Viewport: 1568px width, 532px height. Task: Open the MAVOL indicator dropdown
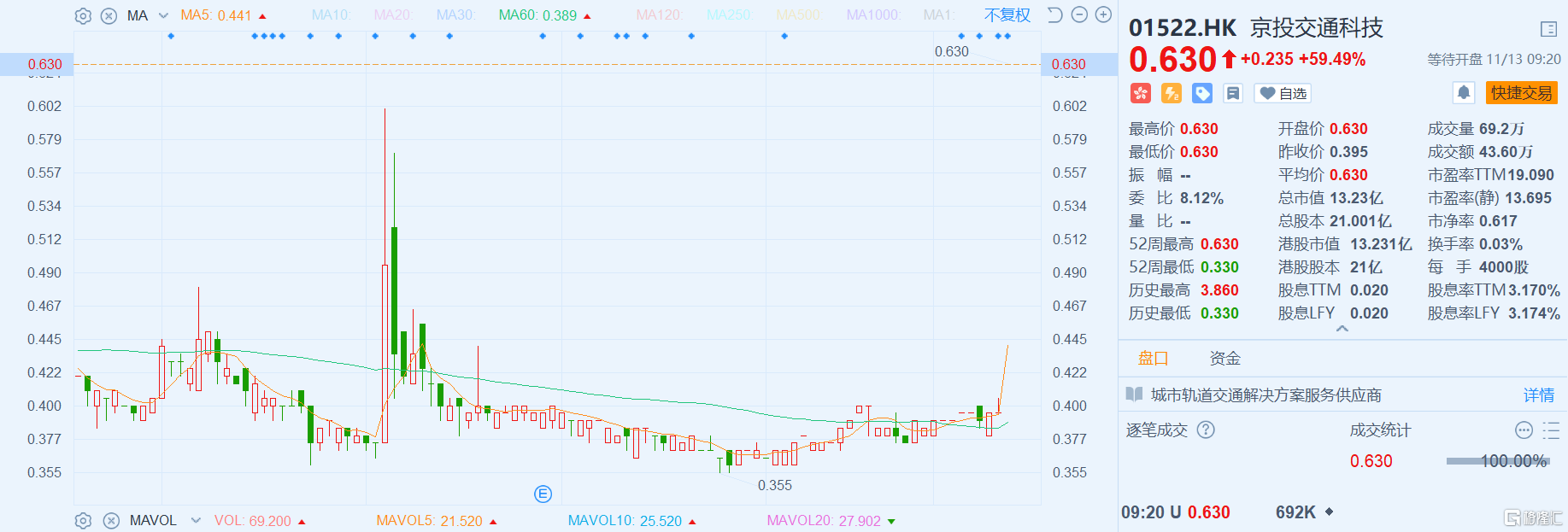point(196,520)
